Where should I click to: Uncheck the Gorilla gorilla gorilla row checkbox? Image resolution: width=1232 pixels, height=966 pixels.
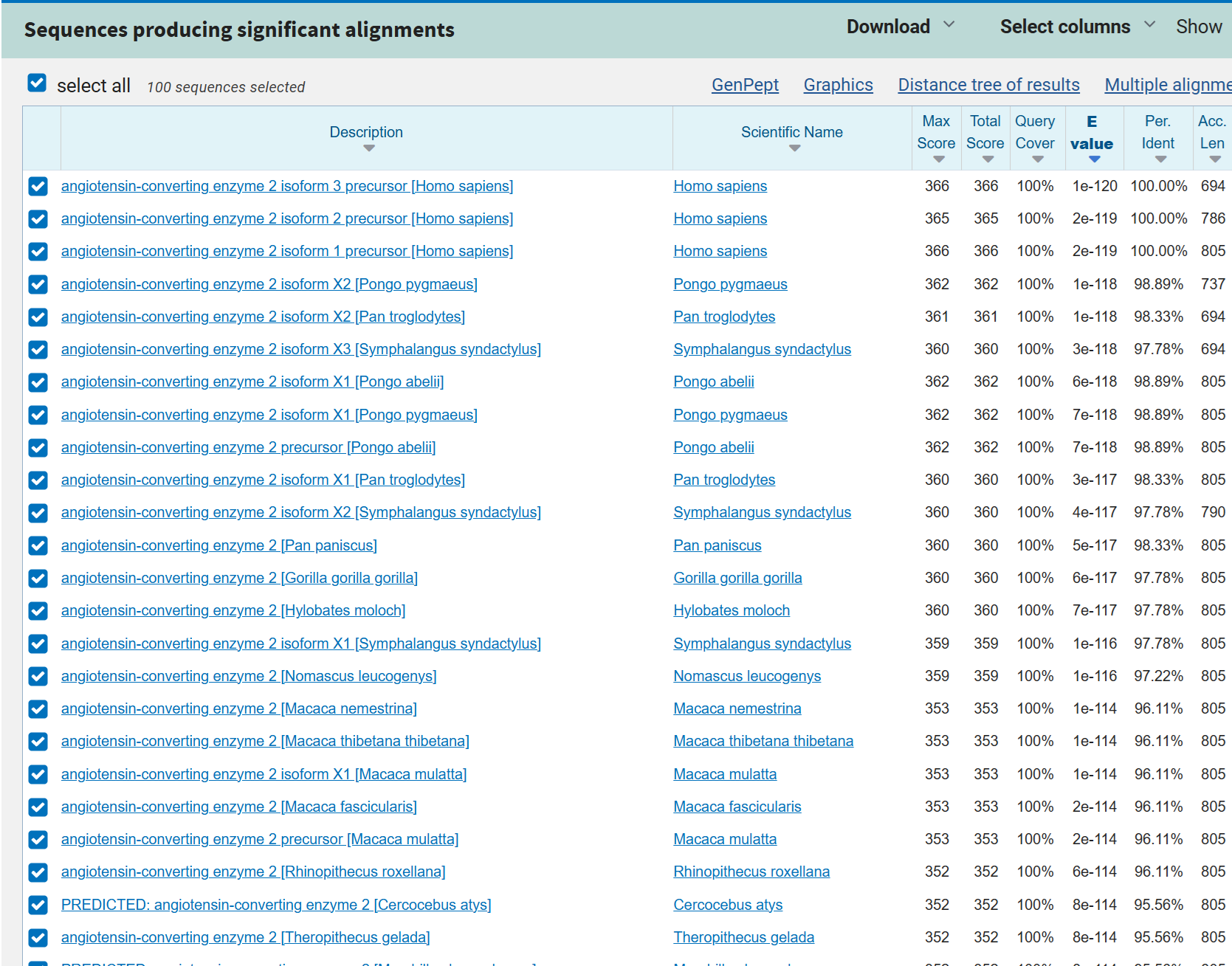coord(38,579)
